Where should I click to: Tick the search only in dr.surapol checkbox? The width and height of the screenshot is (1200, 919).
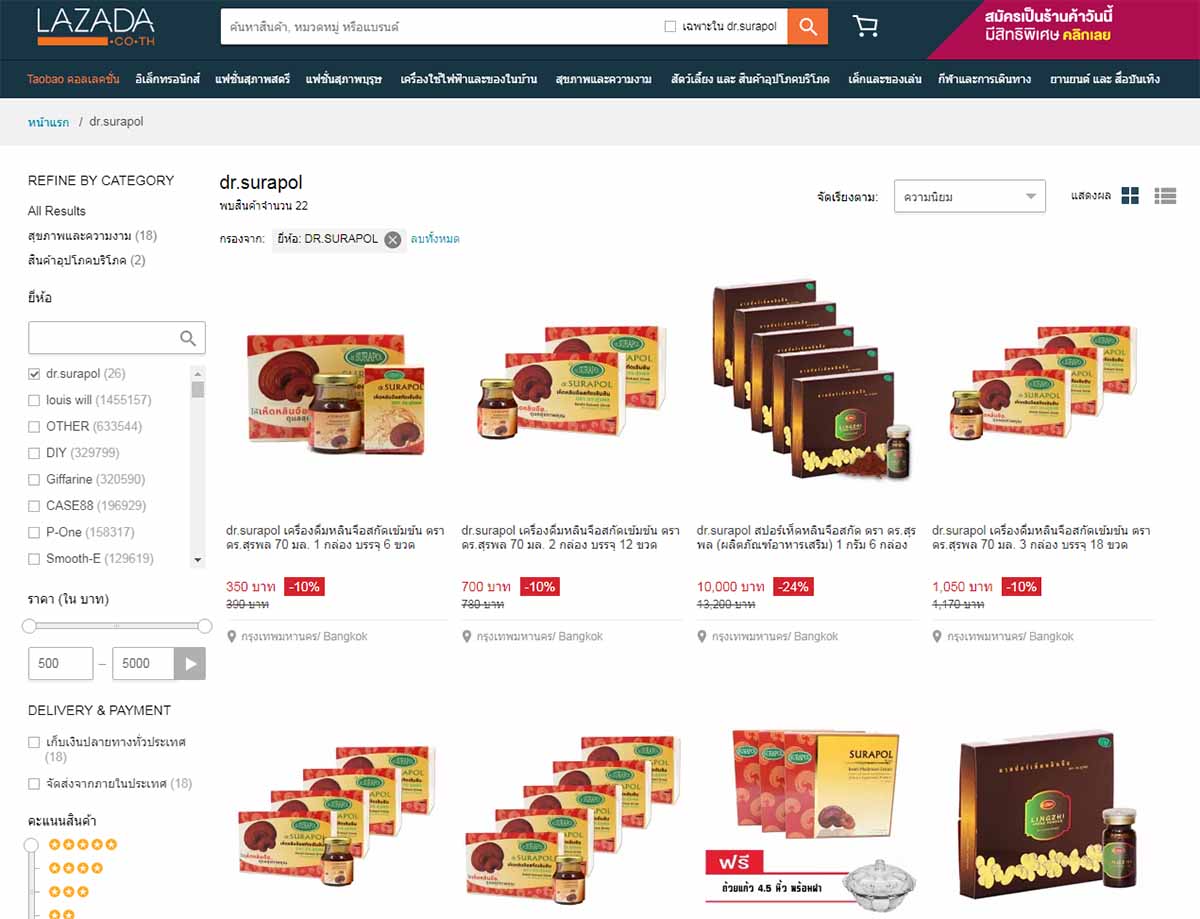coord(670,27)
